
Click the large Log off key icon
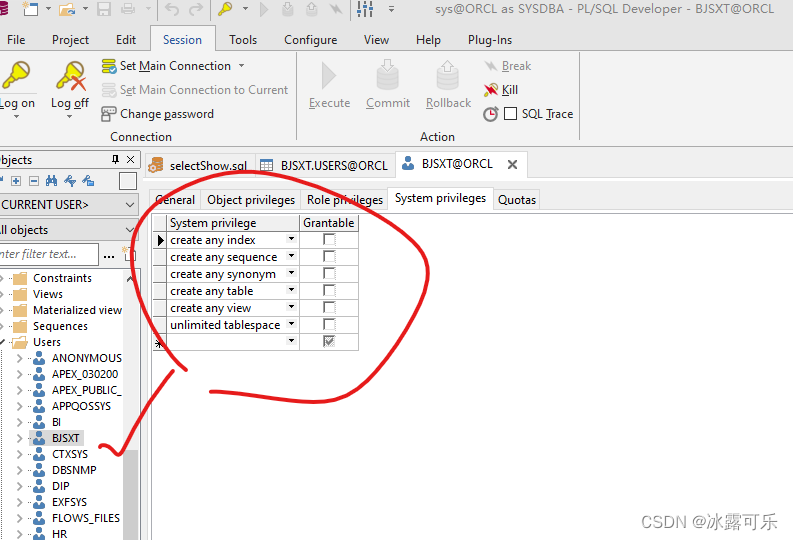coord(71,76)
